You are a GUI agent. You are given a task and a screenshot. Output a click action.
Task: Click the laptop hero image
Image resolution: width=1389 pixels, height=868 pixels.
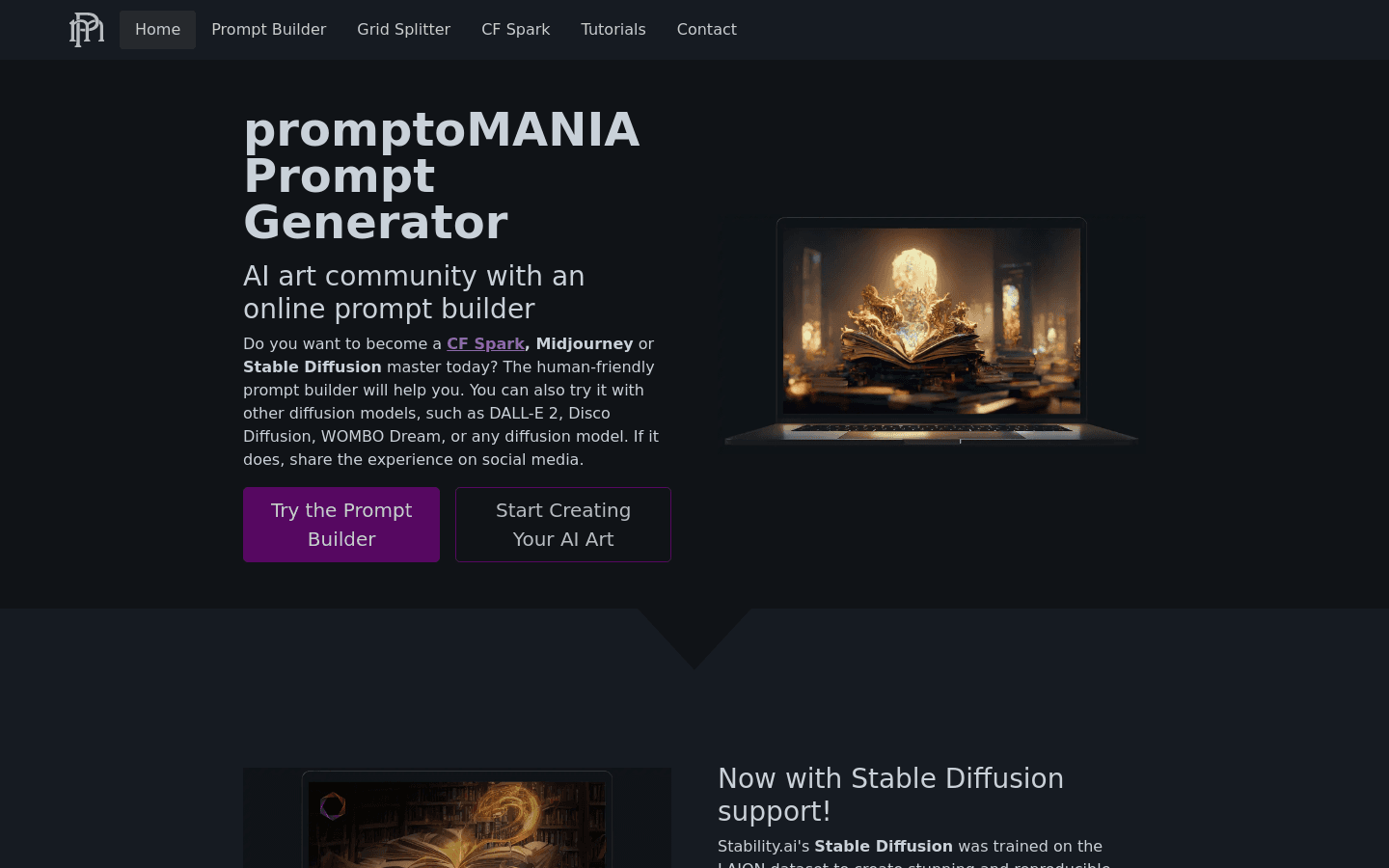(x=932, y=331)
